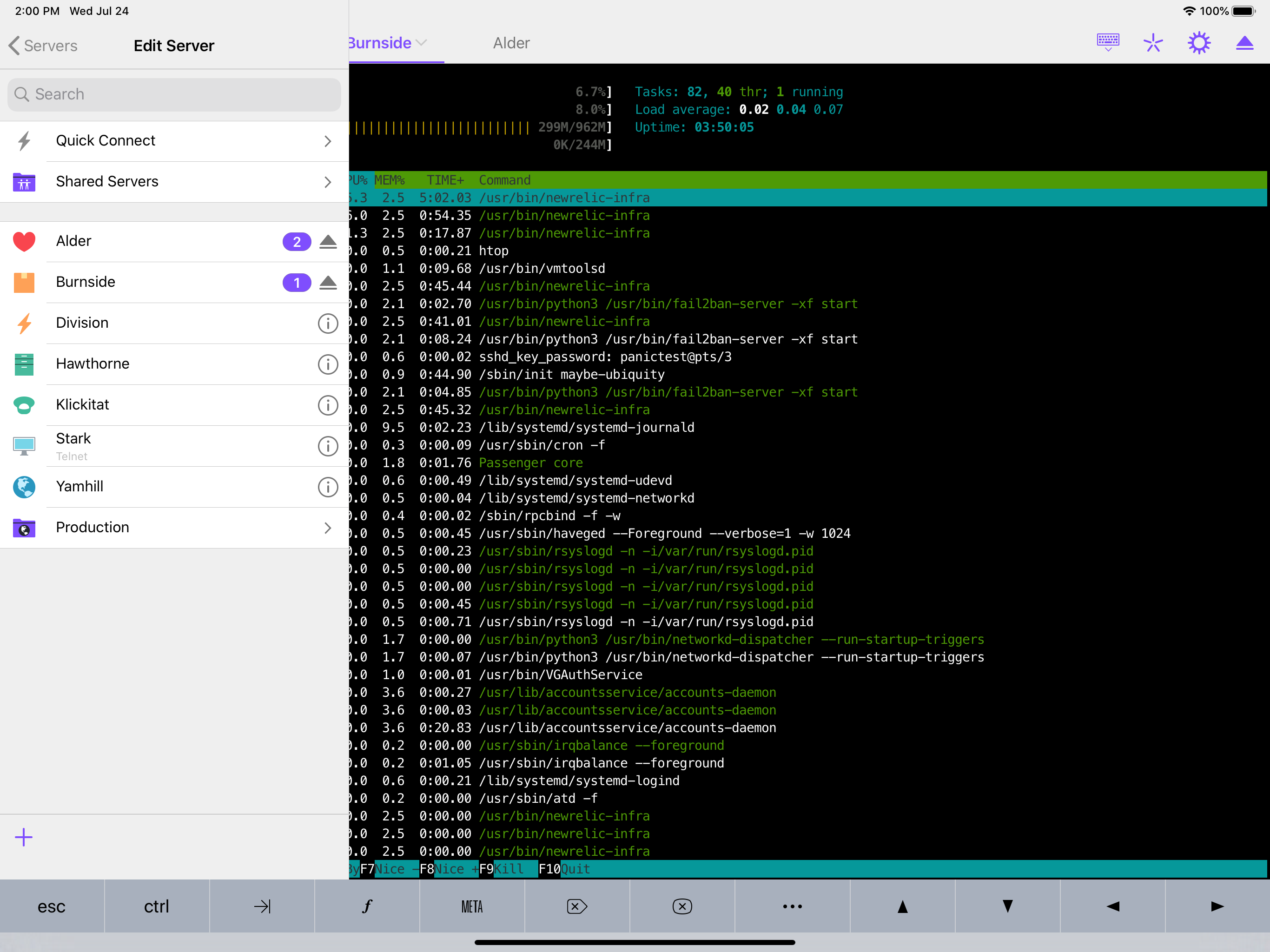Show info for Division server

pos(328,323)
